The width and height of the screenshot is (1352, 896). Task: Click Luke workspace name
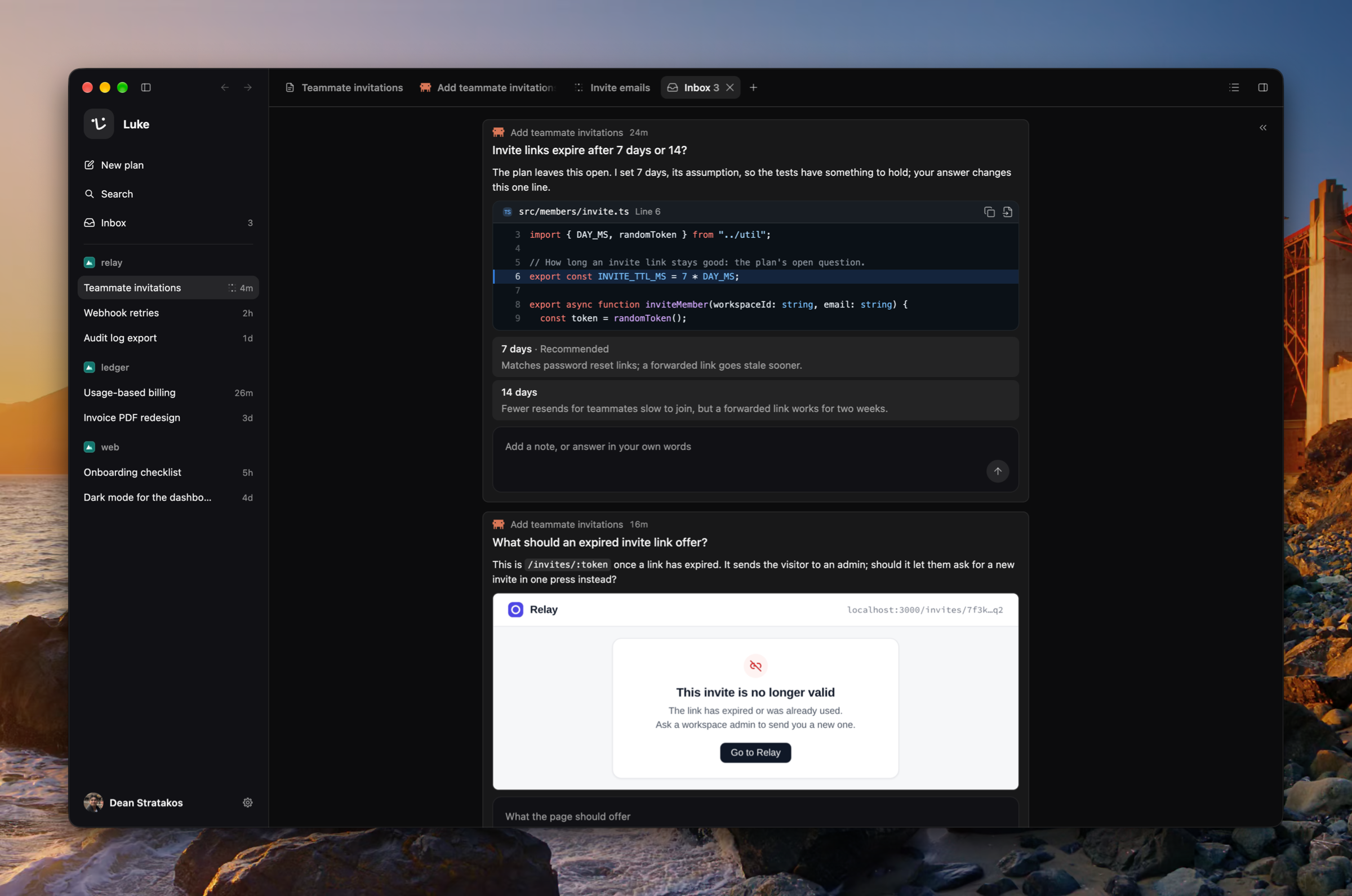click(136, 124)
